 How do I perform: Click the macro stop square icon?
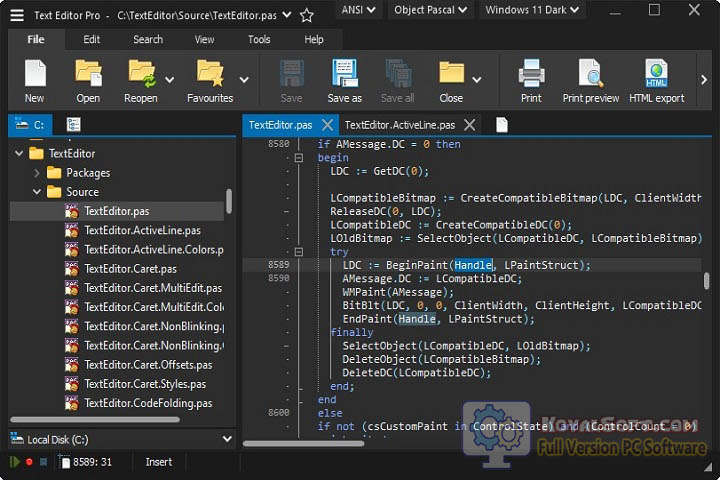coord(44,462)
